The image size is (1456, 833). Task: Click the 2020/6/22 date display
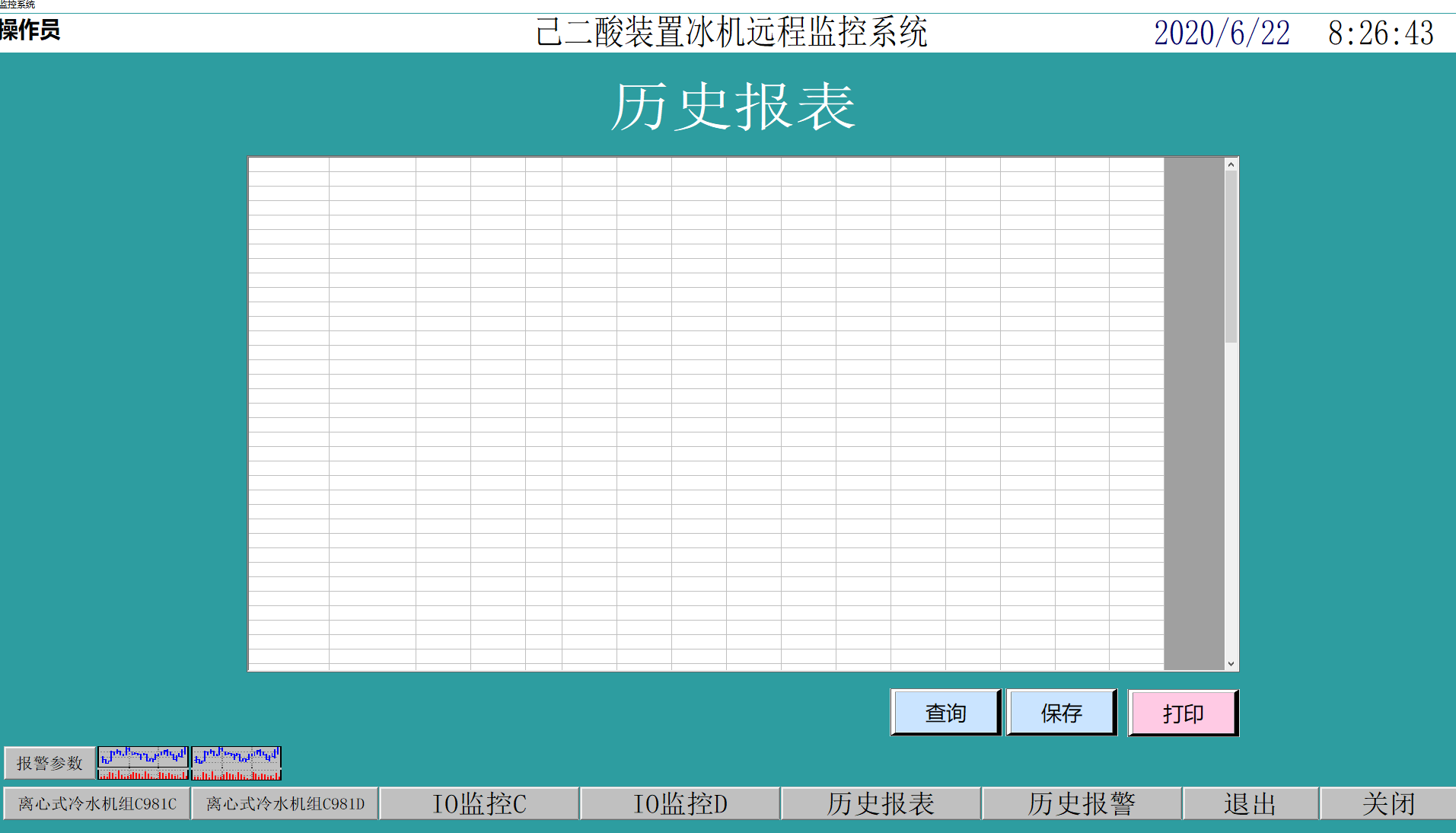pyautogui.click(x=1222, y=33)
